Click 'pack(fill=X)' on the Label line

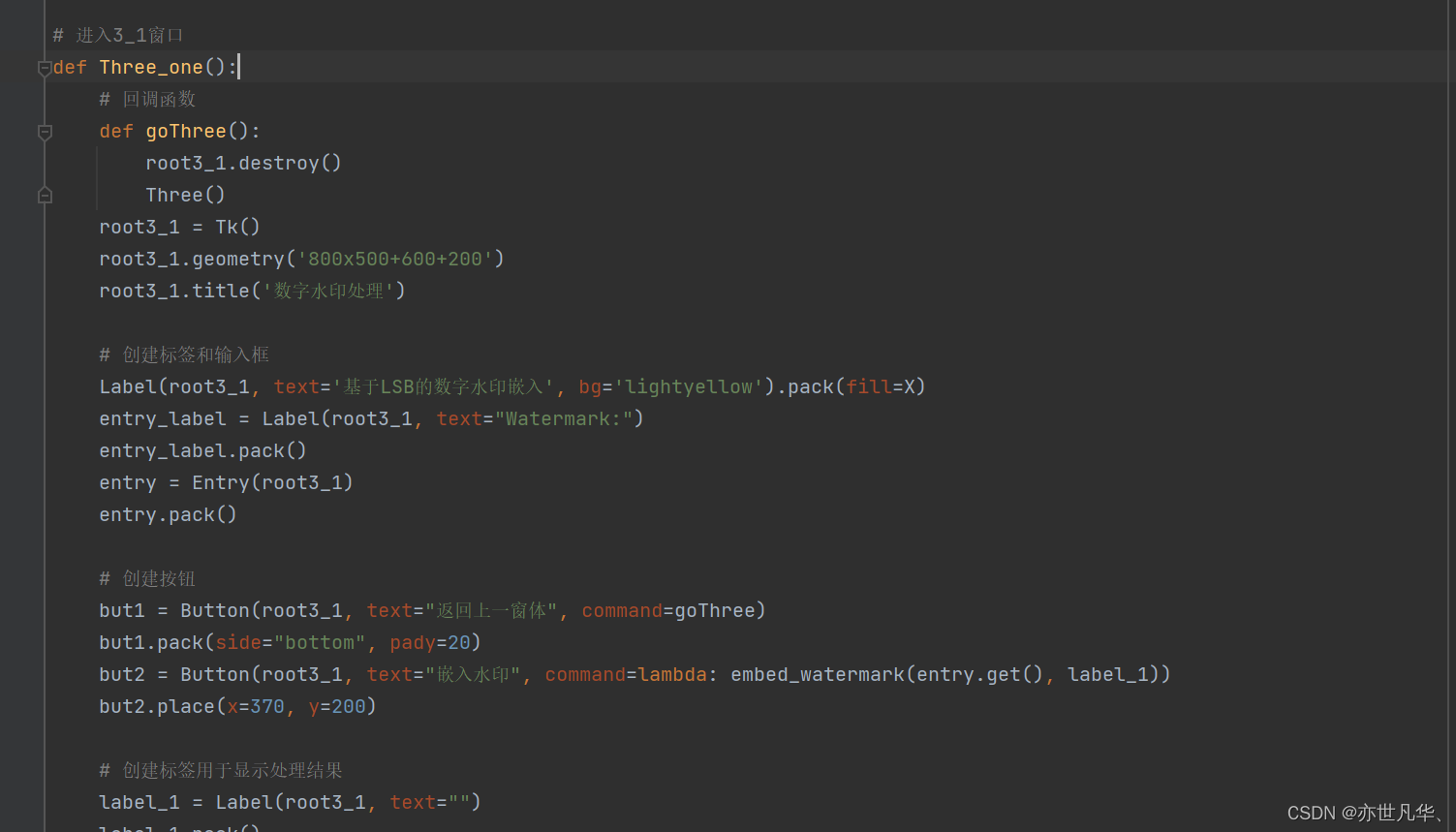[x=856, y=386]
